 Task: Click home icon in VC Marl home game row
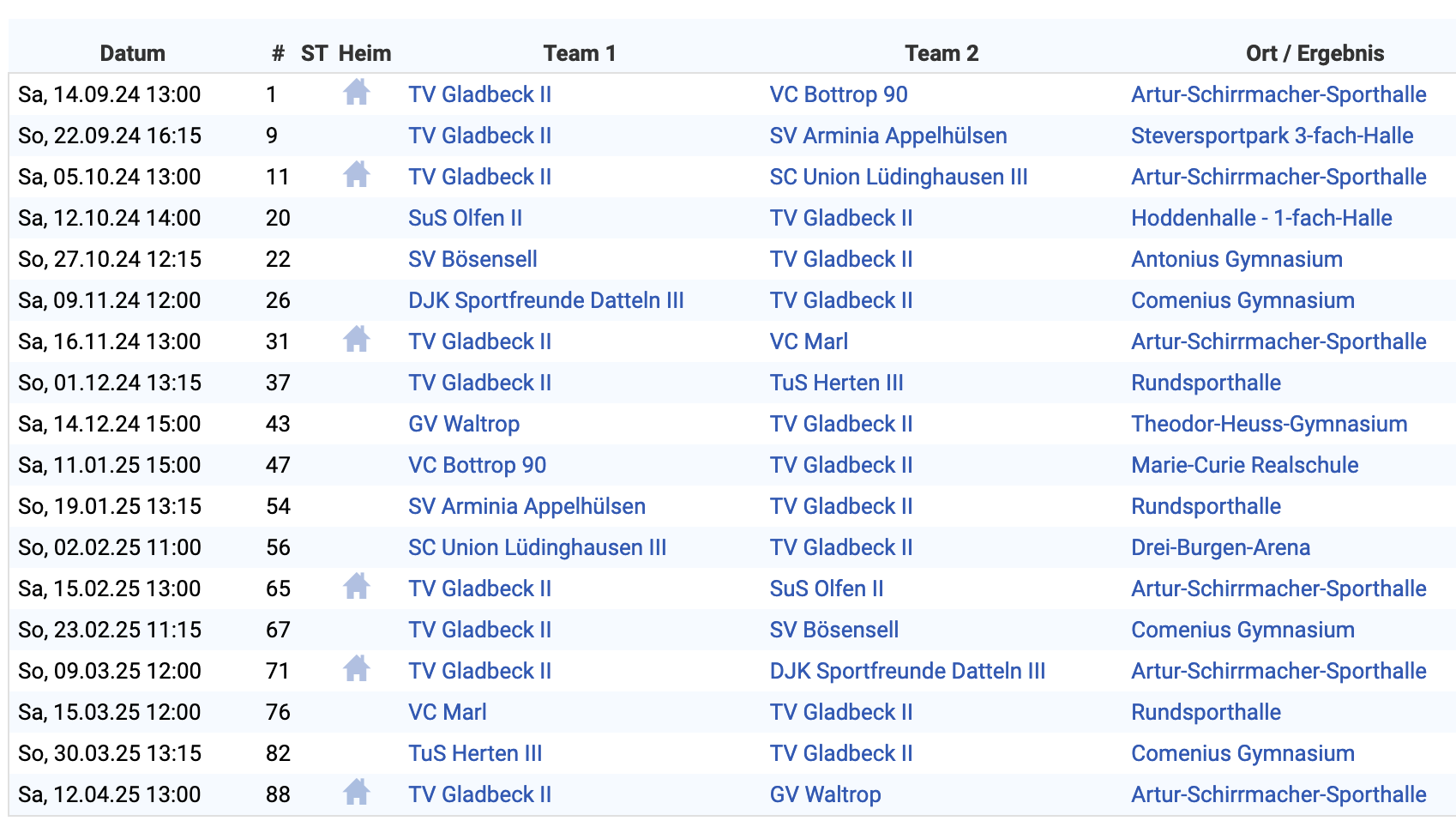357,339
